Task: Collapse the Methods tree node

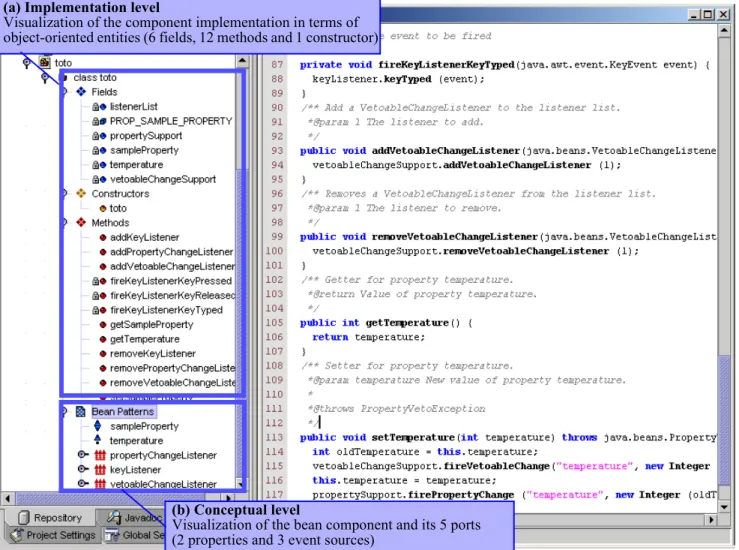Action: (x=64, y=222)
